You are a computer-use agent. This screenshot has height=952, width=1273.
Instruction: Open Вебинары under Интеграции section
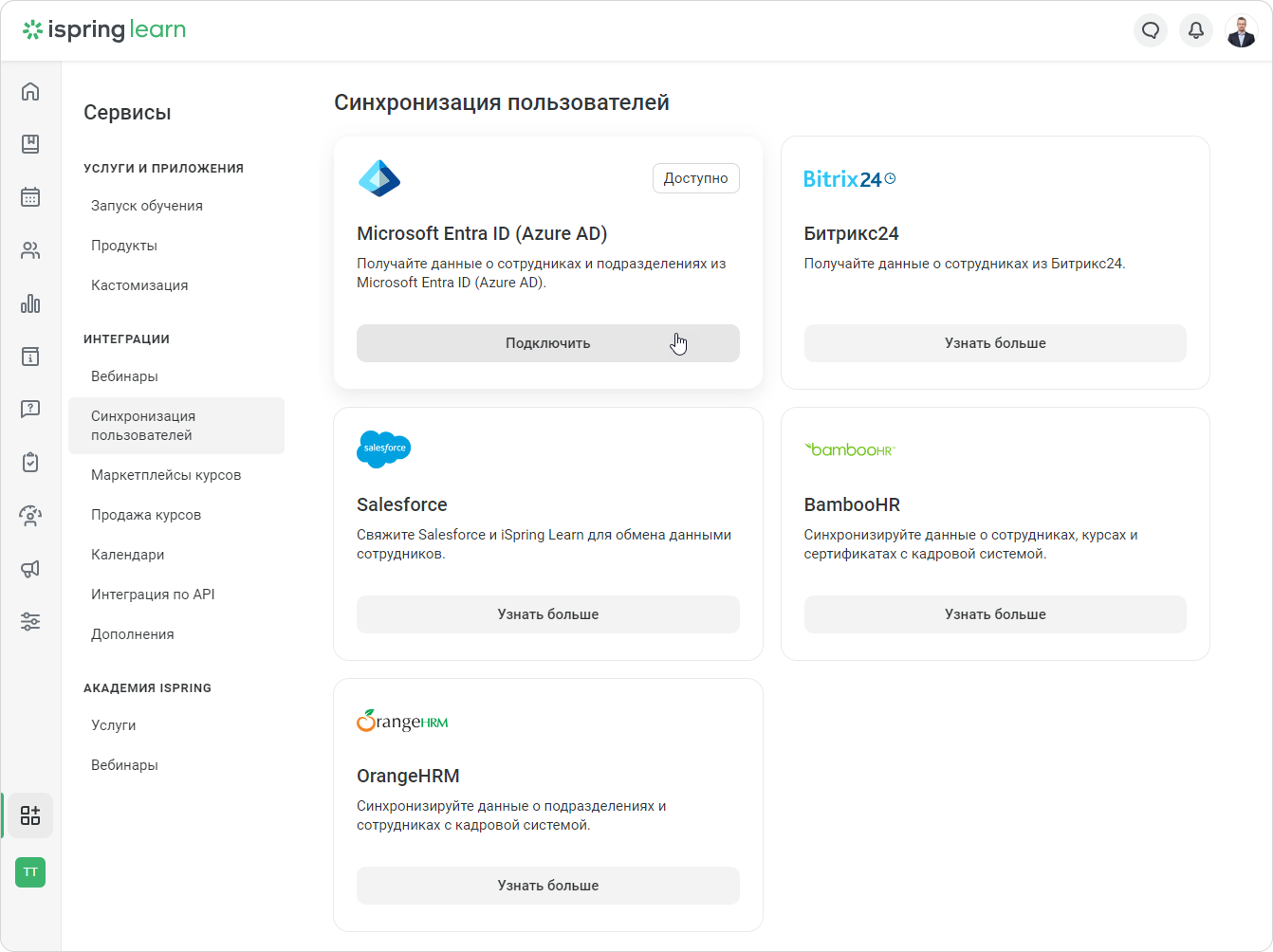[x=124, y=376]
